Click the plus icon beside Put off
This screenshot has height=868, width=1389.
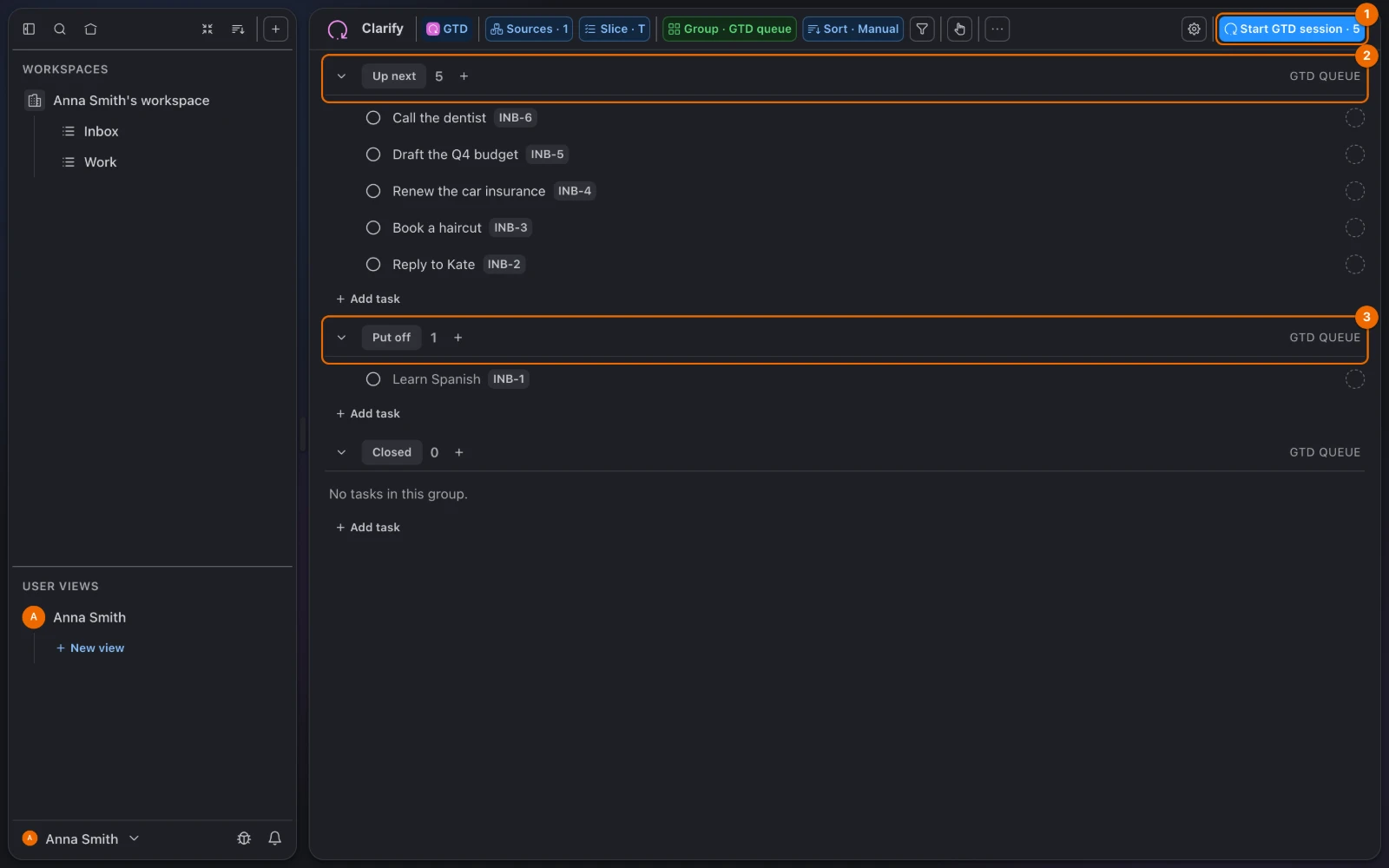tap(458, 338)
